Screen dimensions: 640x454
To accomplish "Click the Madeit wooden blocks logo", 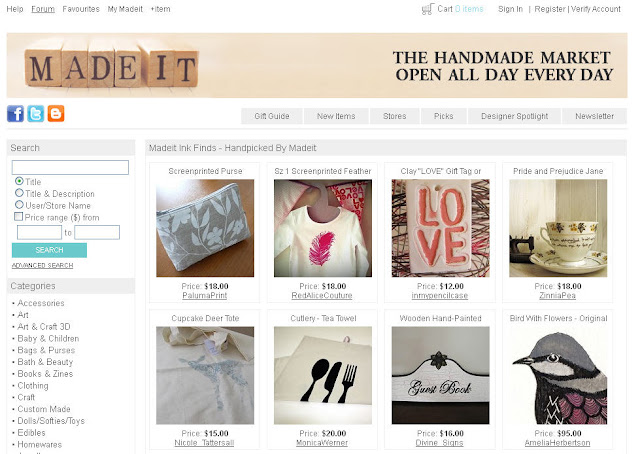I will coord(112,66).
